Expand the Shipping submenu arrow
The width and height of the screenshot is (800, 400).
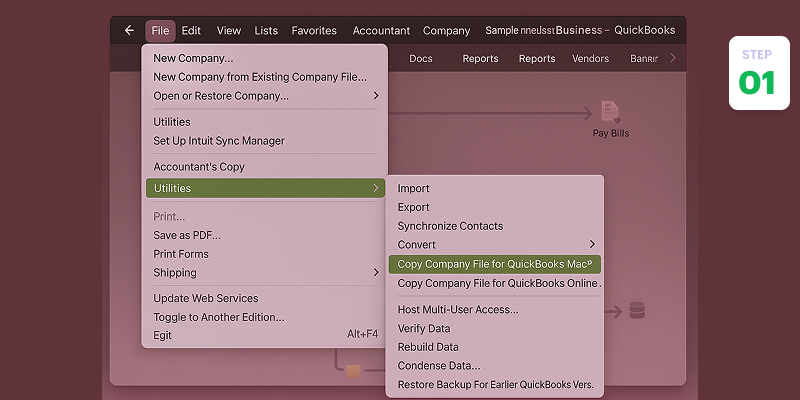376,272
